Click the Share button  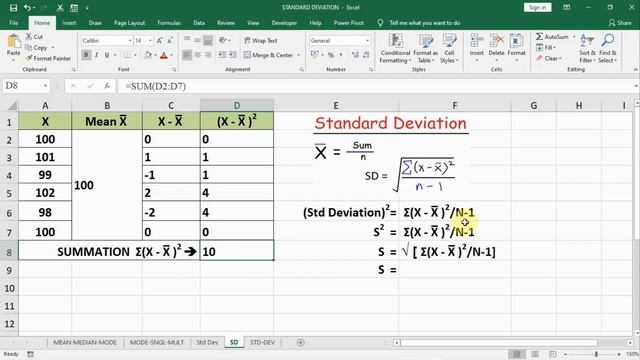click(x=620, y=23)
